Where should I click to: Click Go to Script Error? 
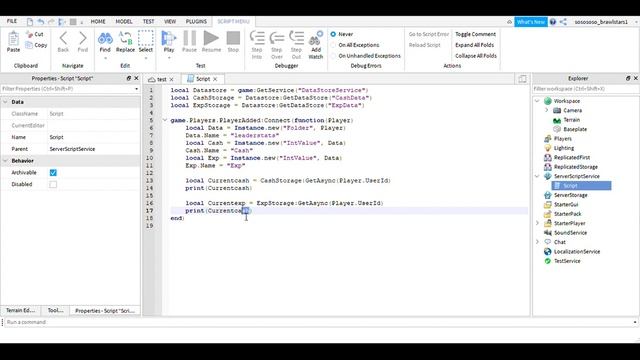point(429,34)
